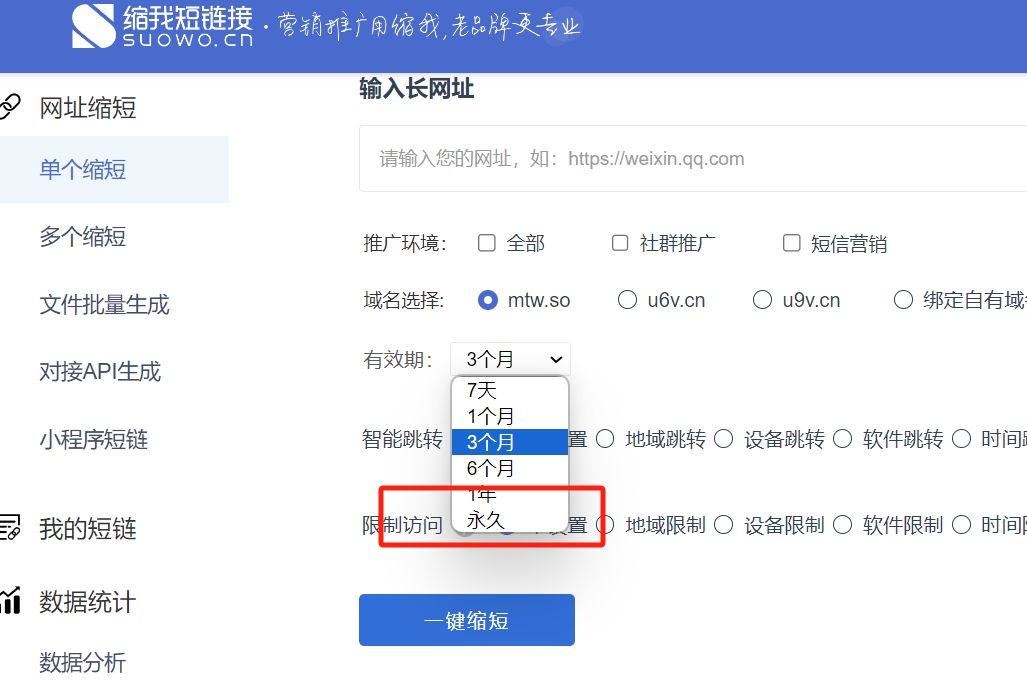Viewport: 1027px width, 696px height.
Task: Tick the 短信营销 checkbox
Action: (x=791, y=243)
